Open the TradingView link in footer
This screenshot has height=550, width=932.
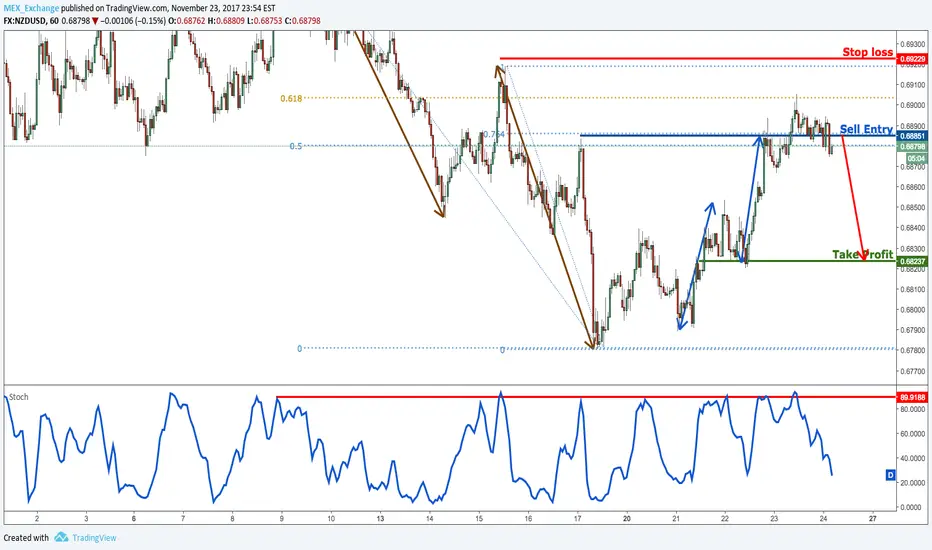(x=95, y=538)
